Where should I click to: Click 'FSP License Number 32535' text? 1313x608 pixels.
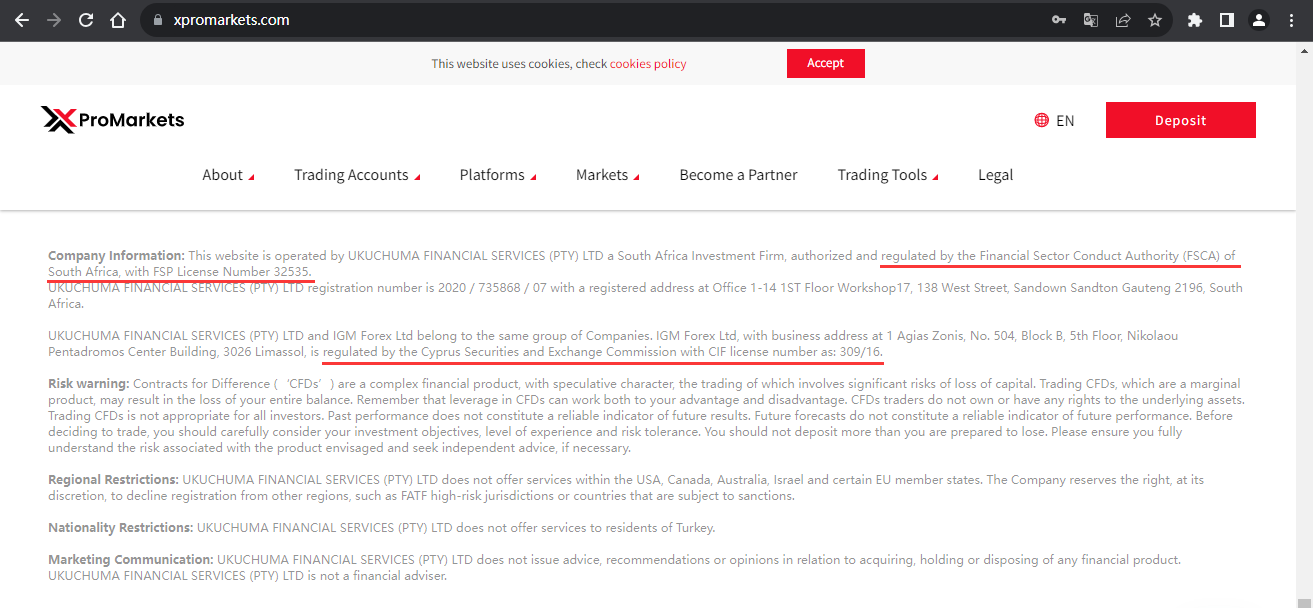[x=231, y=272]
